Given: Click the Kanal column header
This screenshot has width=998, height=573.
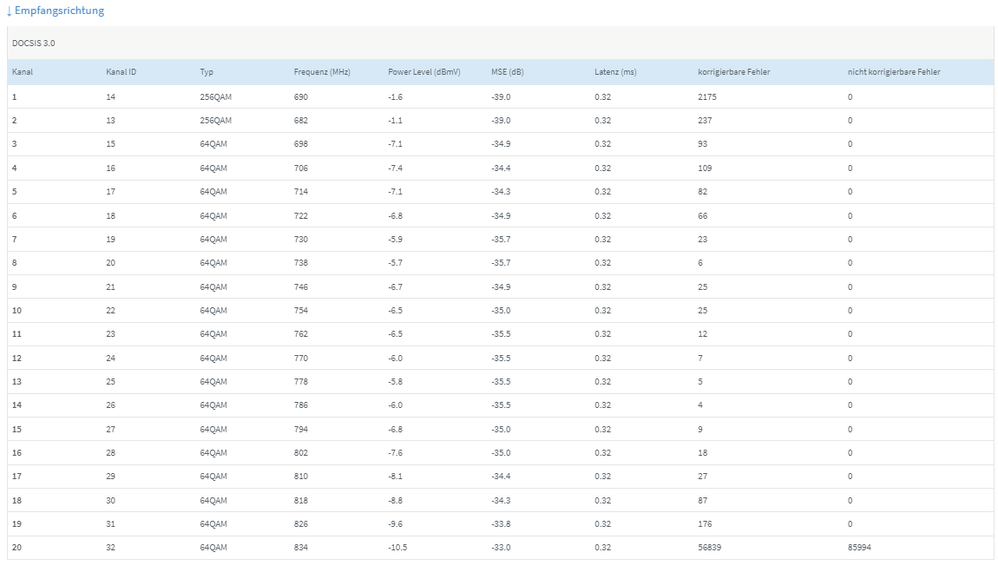Looking at the screenshot, I should point(22,72).
